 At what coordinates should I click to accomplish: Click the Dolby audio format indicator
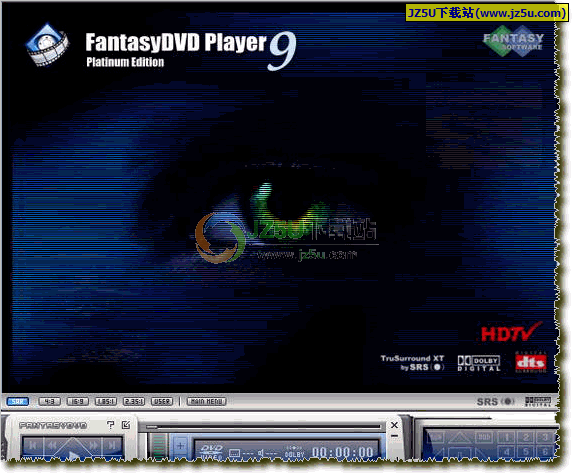coord(294,452)
